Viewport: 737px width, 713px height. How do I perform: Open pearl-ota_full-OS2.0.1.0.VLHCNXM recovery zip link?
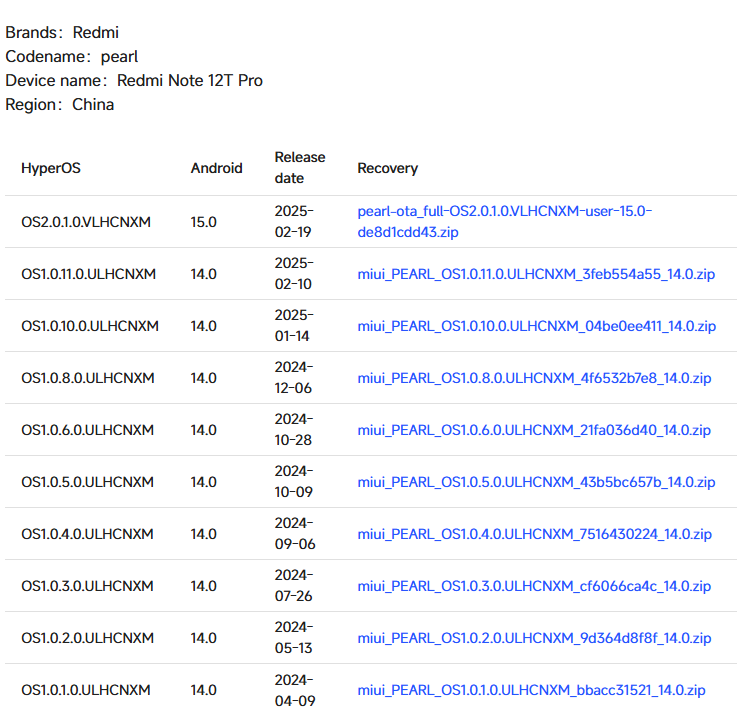(x=504, y=221)
